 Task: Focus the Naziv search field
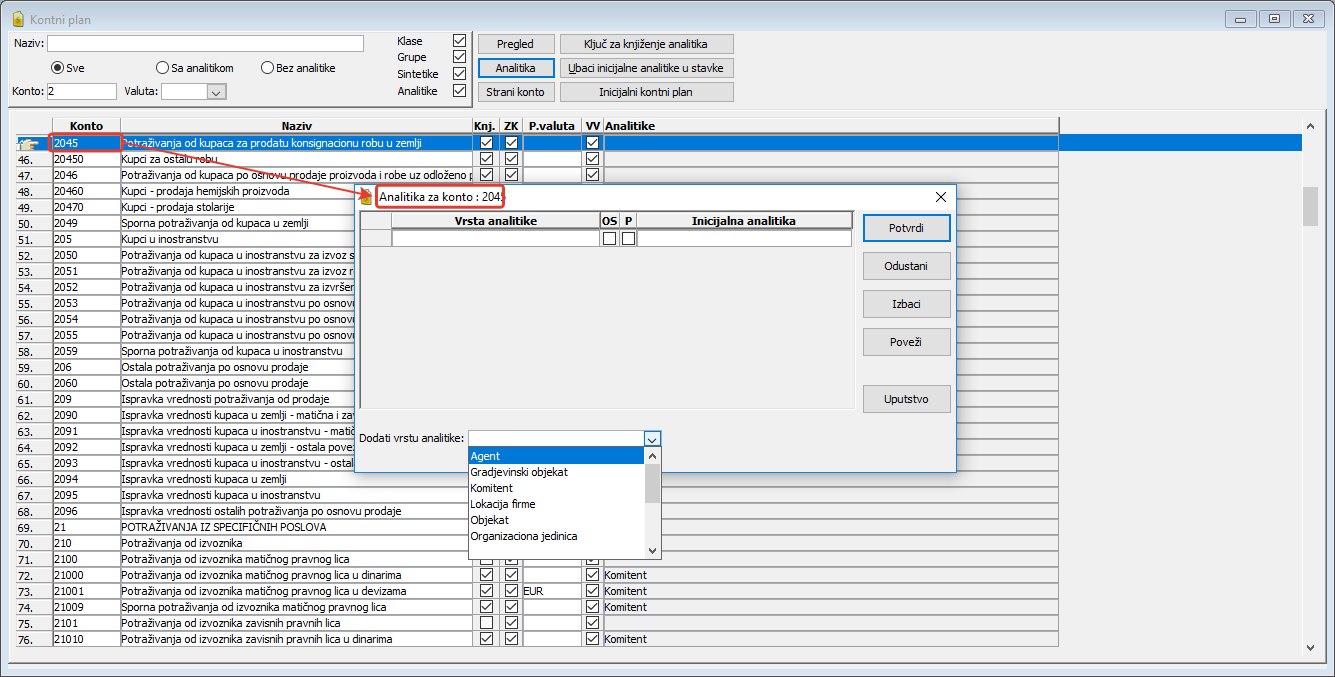(x=205, y=44)
